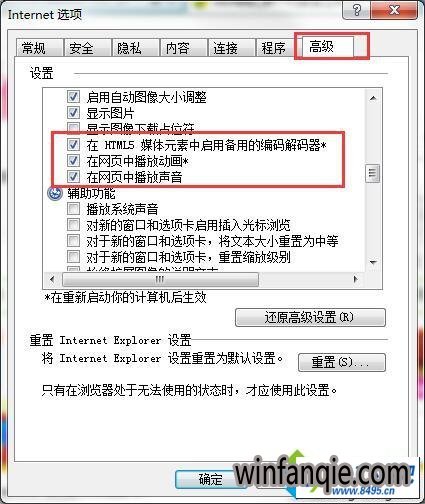Toggle HTML5 媒体元素备用编码解码器 checkbox
The image size is (425, 504).
pos(73,145)
